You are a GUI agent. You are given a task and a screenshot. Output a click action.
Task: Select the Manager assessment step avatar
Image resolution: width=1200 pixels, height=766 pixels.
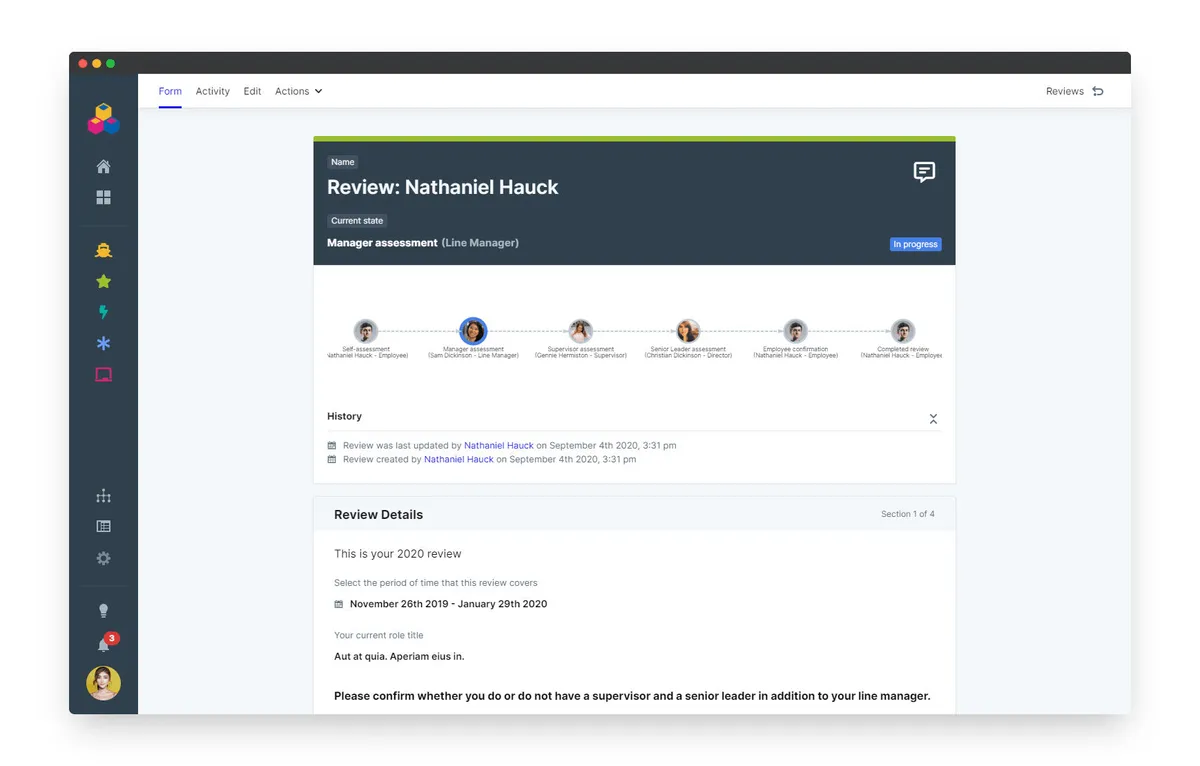pyautogui.click(x=473, y=331)
